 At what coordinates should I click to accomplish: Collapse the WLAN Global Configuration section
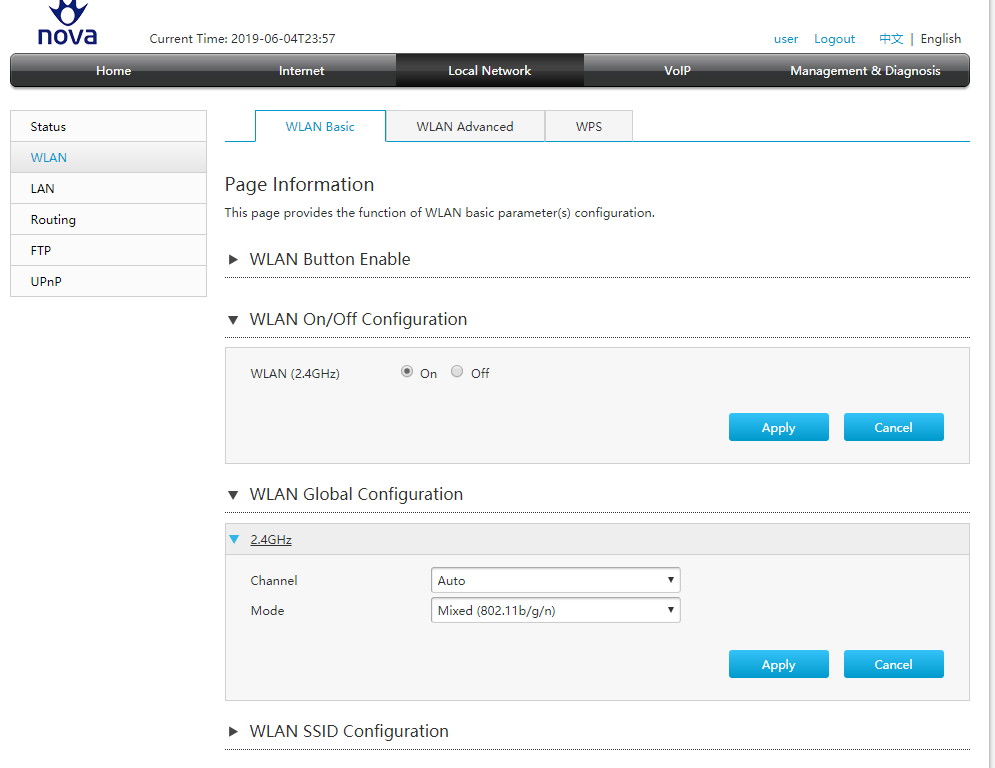(234, 494)
